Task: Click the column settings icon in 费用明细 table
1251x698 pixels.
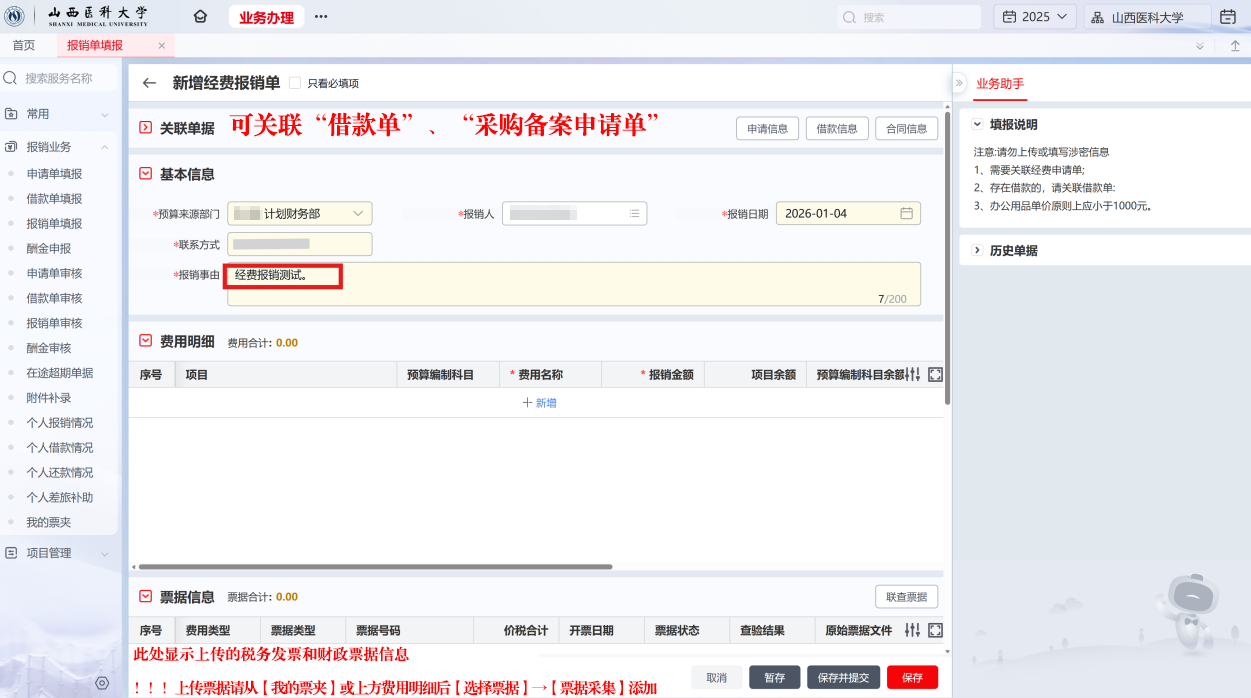Action: [x=912, y=375]
